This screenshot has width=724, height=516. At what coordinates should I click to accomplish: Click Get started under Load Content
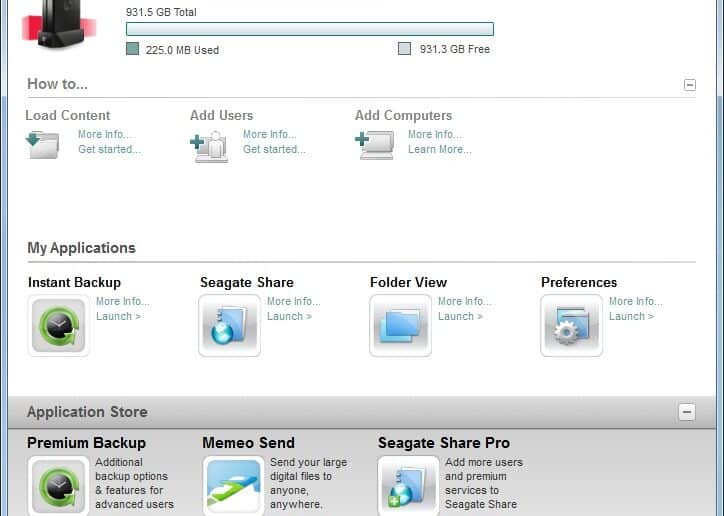(109, 149)
